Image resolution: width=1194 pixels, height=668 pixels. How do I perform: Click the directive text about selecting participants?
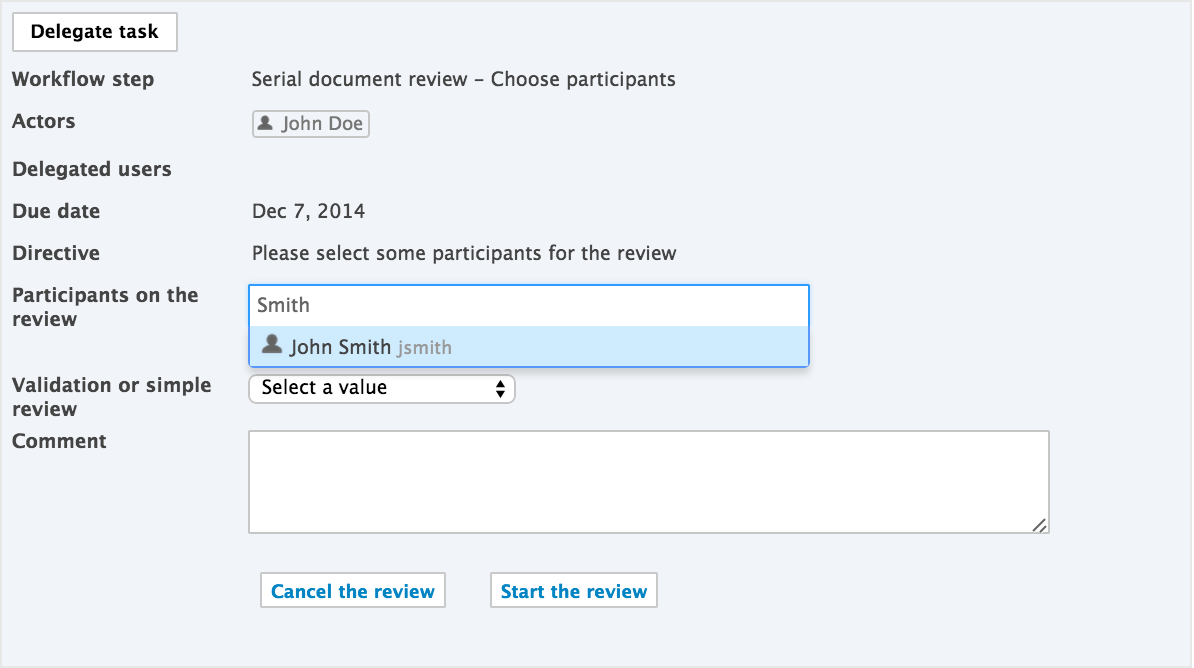point(464,253)
